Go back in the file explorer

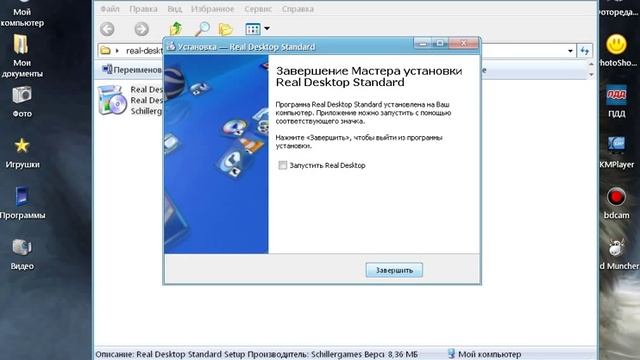107,29
